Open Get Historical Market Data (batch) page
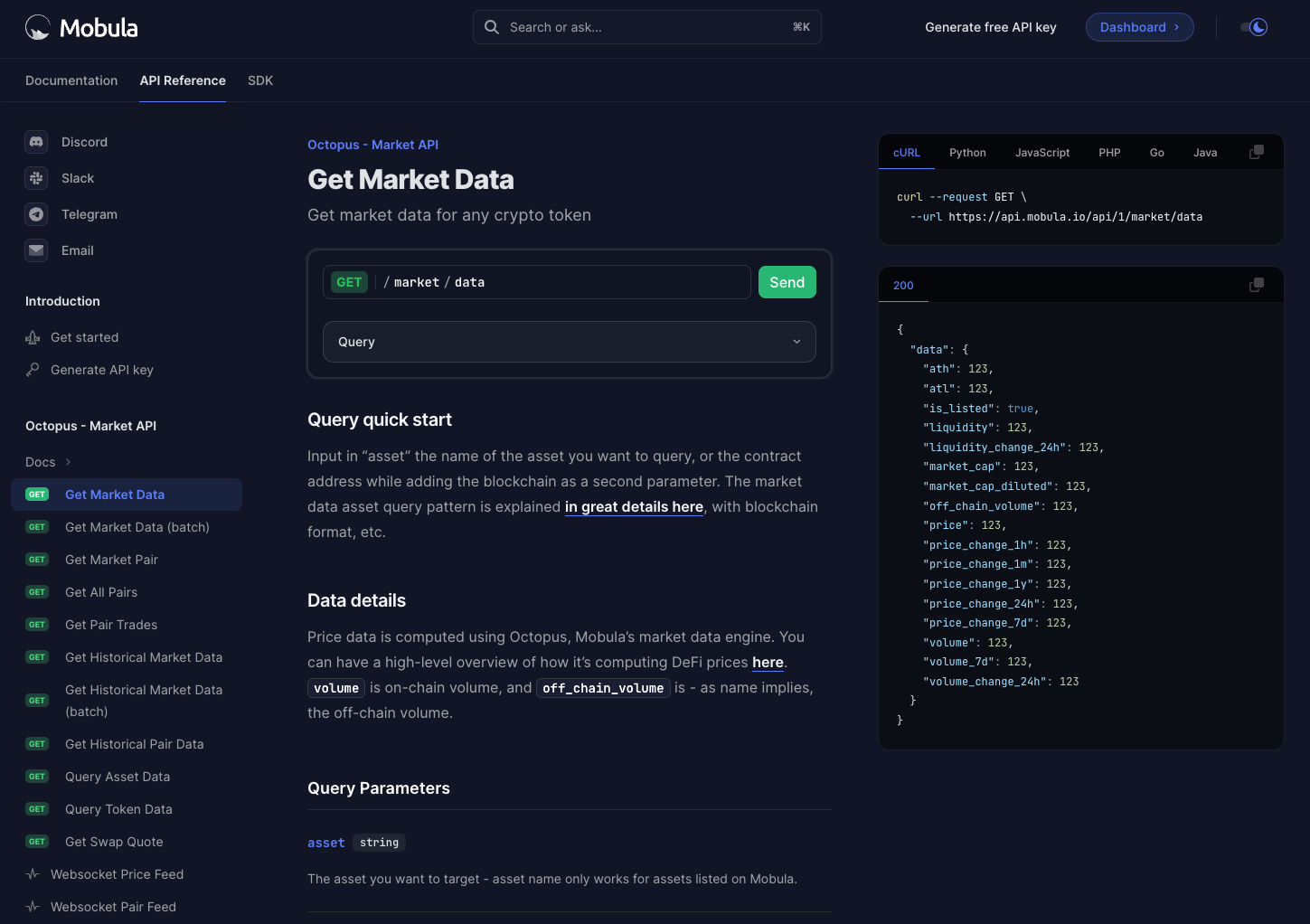The image size is (1310, 924). point(144,701)
